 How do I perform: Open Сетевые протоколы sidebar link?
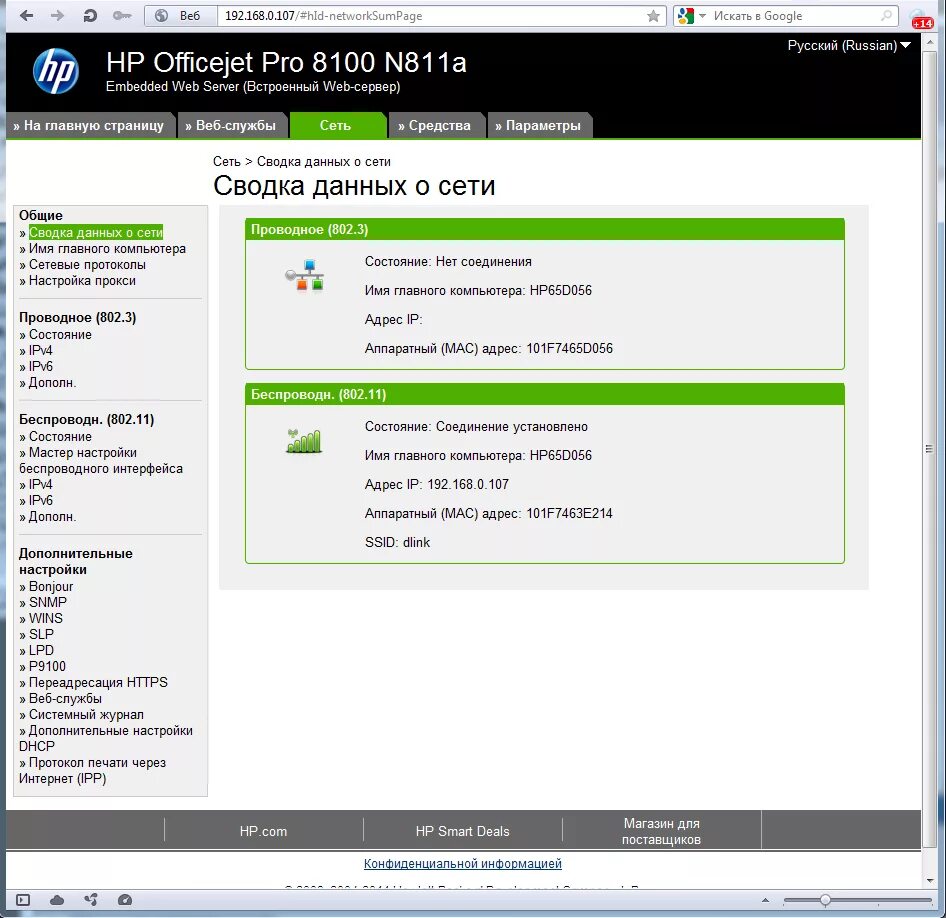87,264
